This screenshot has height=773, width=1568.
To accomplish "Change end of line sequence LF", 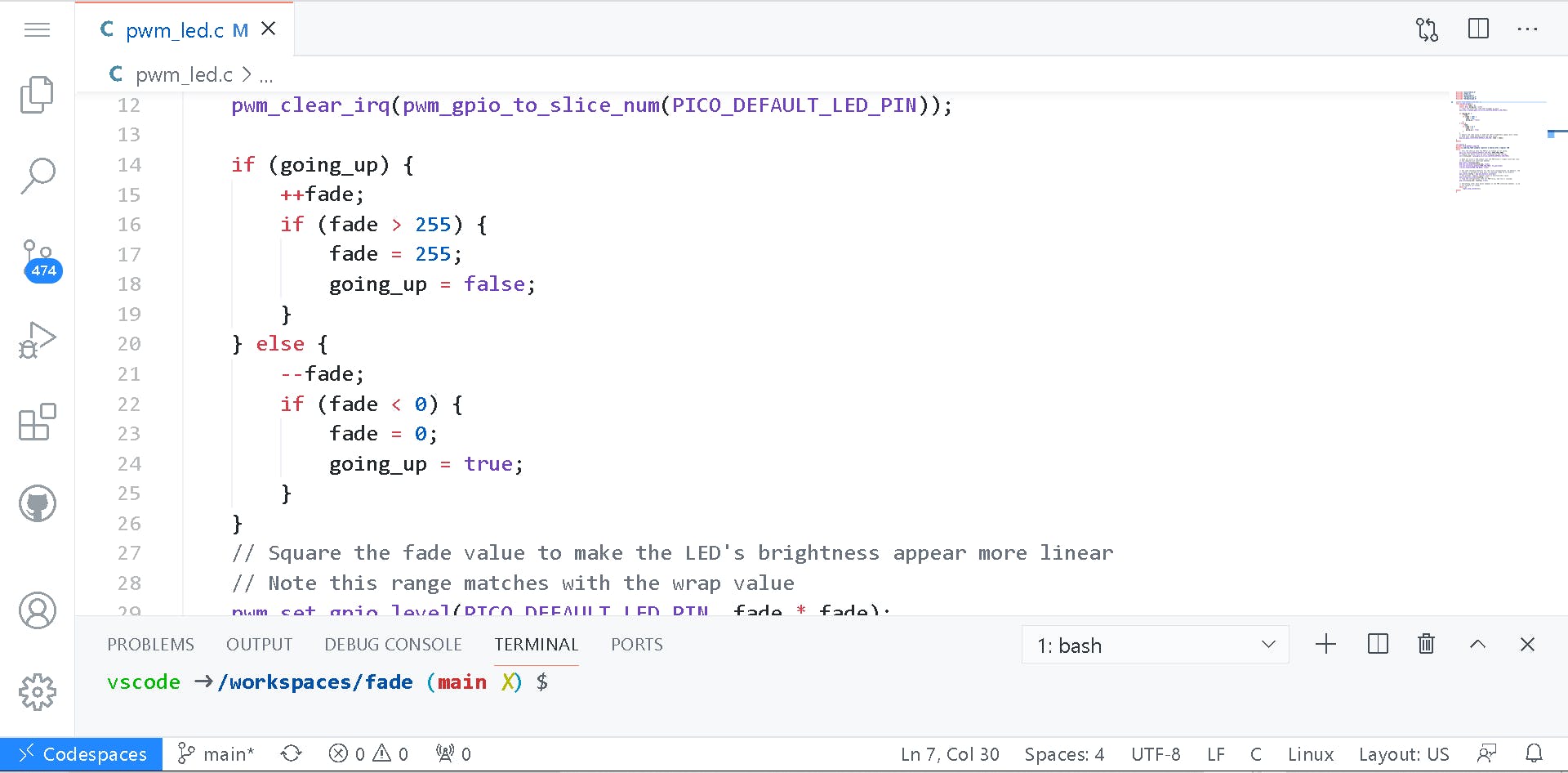I will (x=1216, y=754).
